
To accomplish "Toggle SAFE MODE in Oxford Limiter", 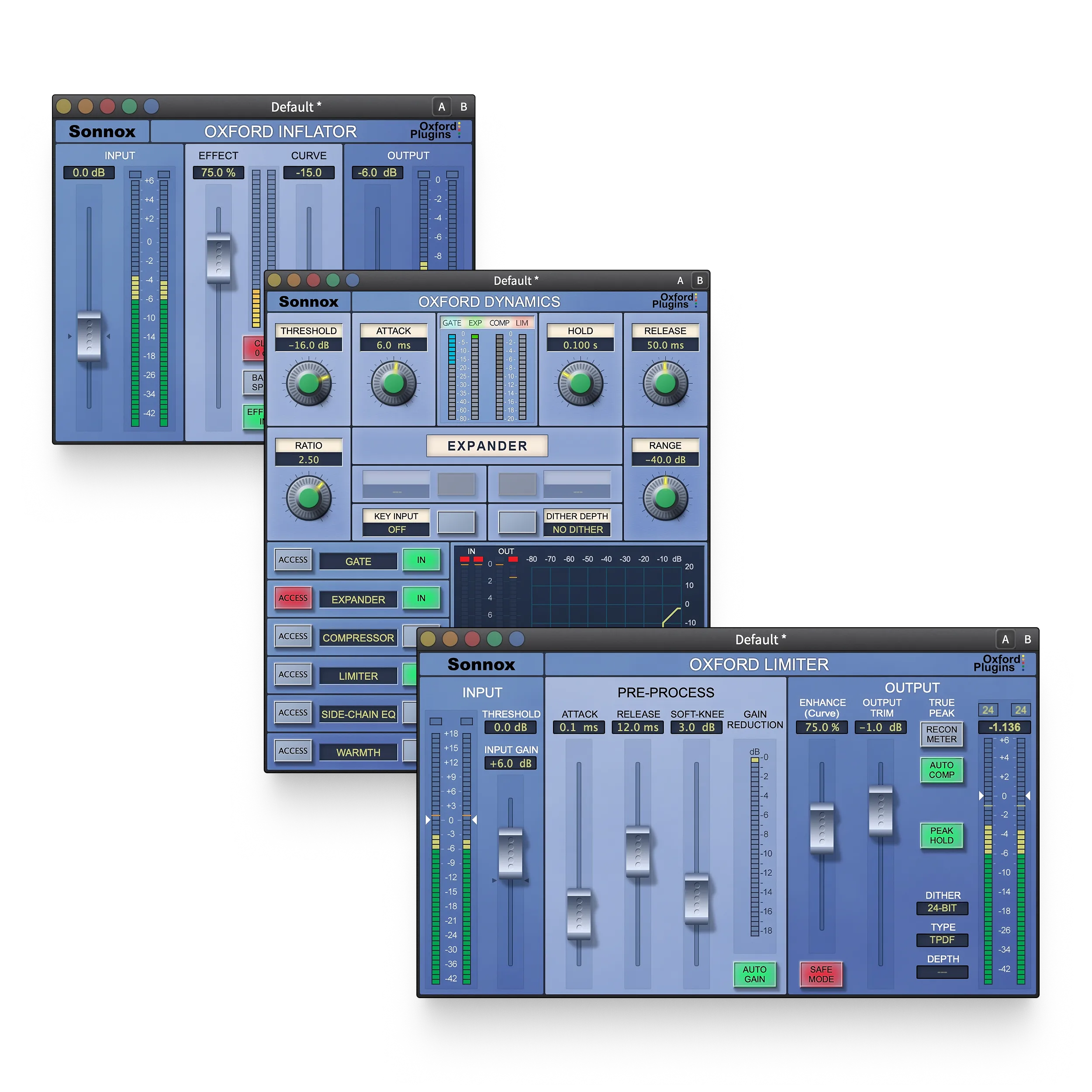I will tap(821, 974).
